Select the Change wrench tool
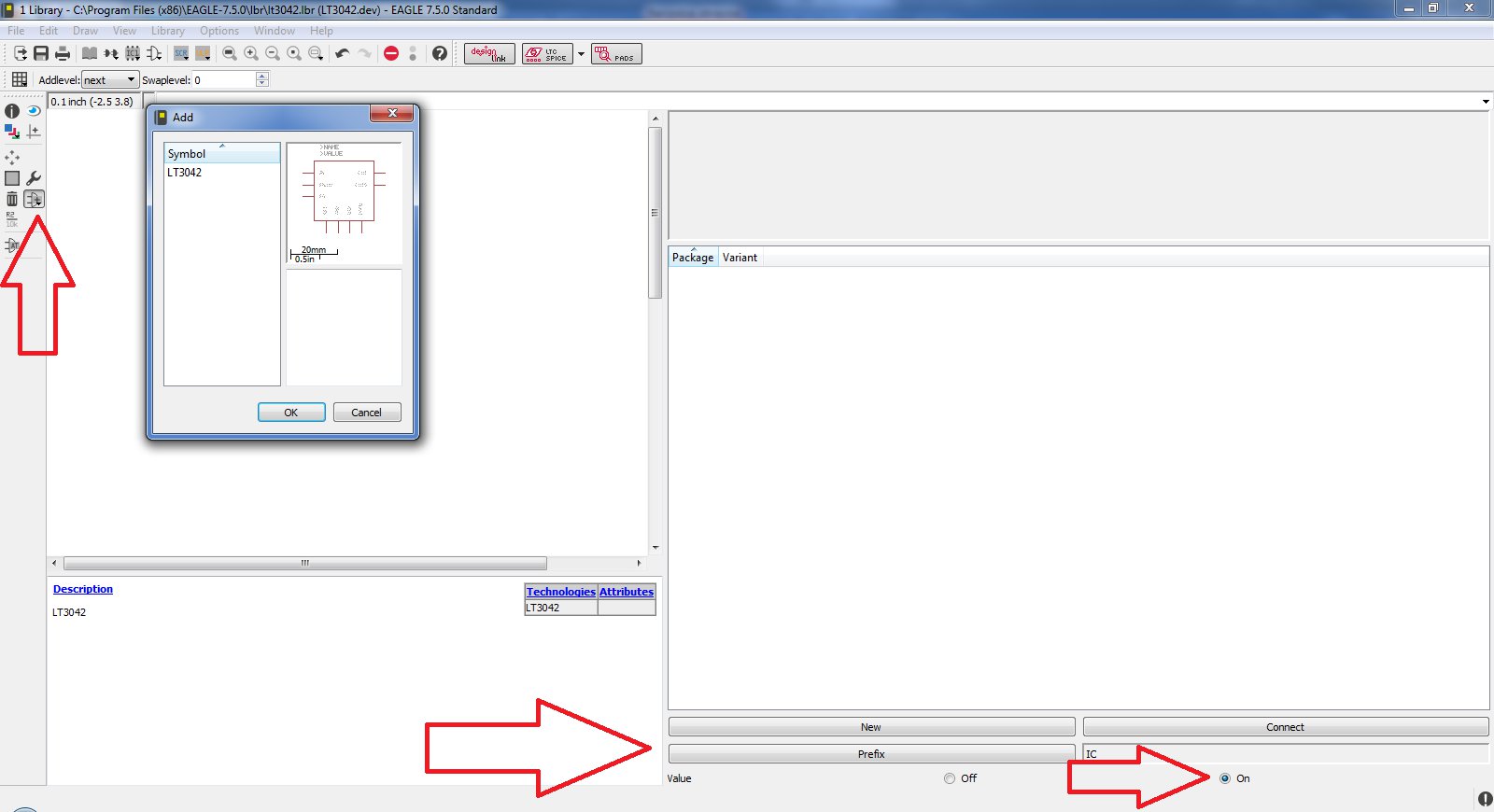Viewport: 1494px width, 812px height. point(34,178)
